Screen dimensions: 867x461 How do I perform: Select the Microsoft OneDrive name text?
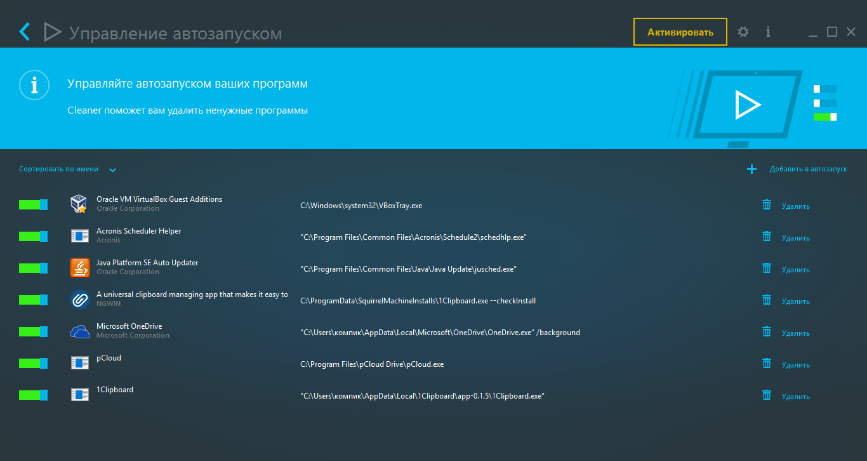(x=129, y=326)
